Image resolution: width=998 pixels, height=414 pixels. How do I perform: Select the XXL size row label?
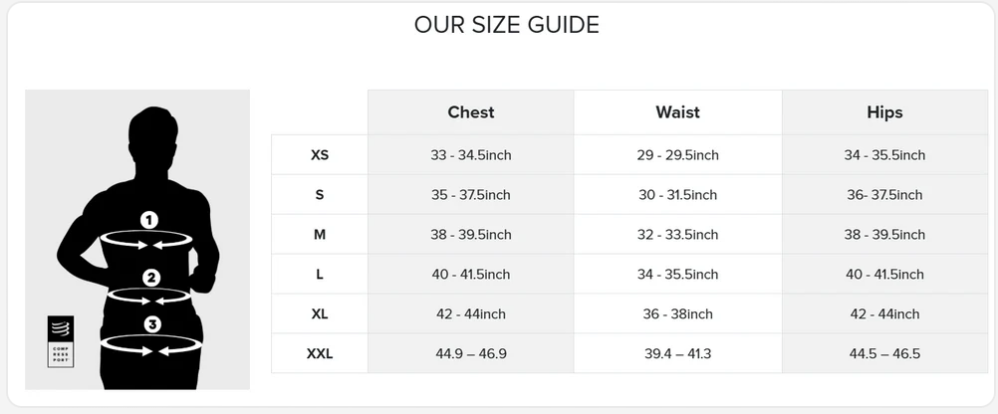(320, 353)
